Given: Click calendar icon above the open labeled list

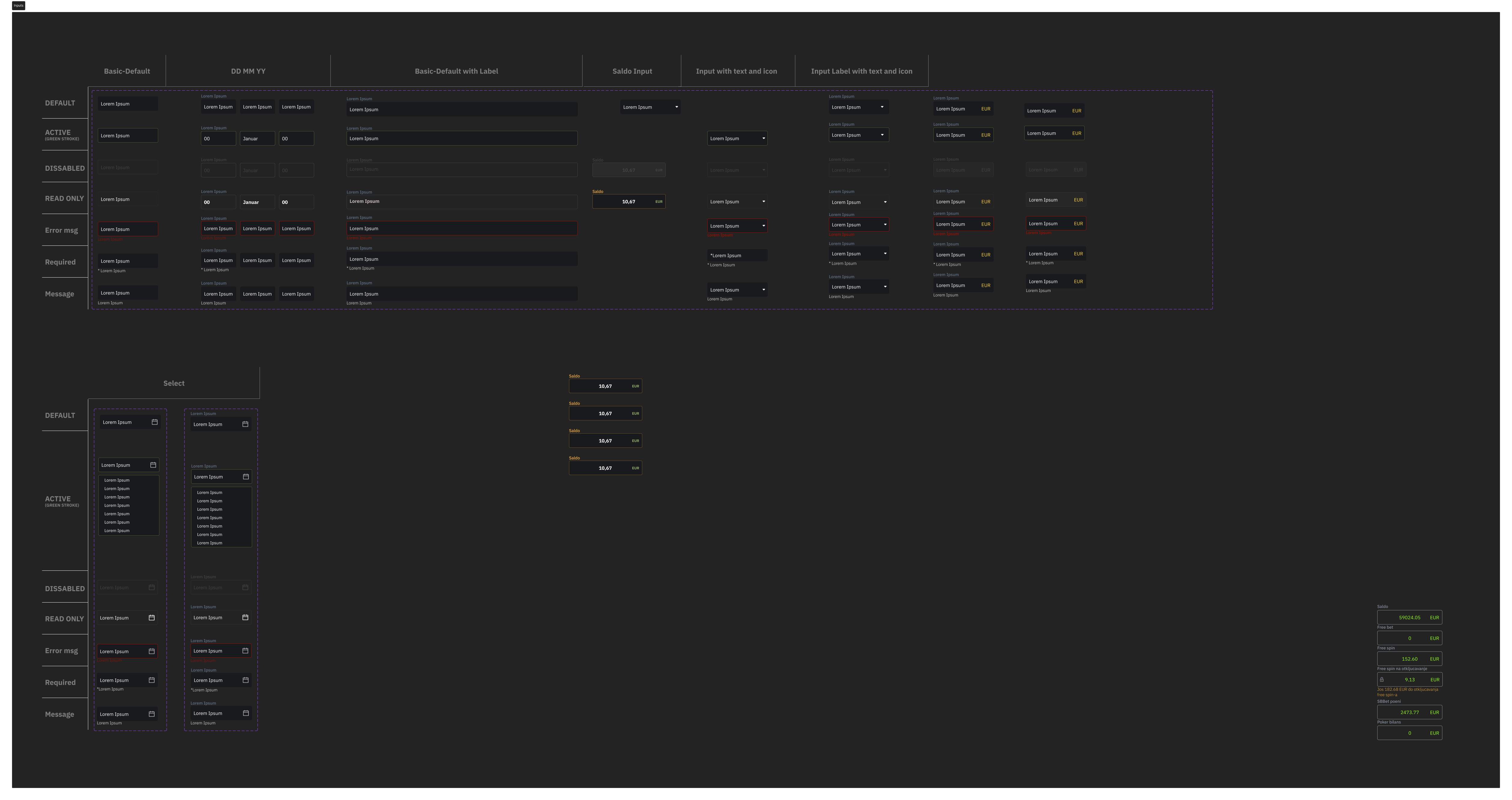Looking at the screenshot, I should [x=245, y=477].
